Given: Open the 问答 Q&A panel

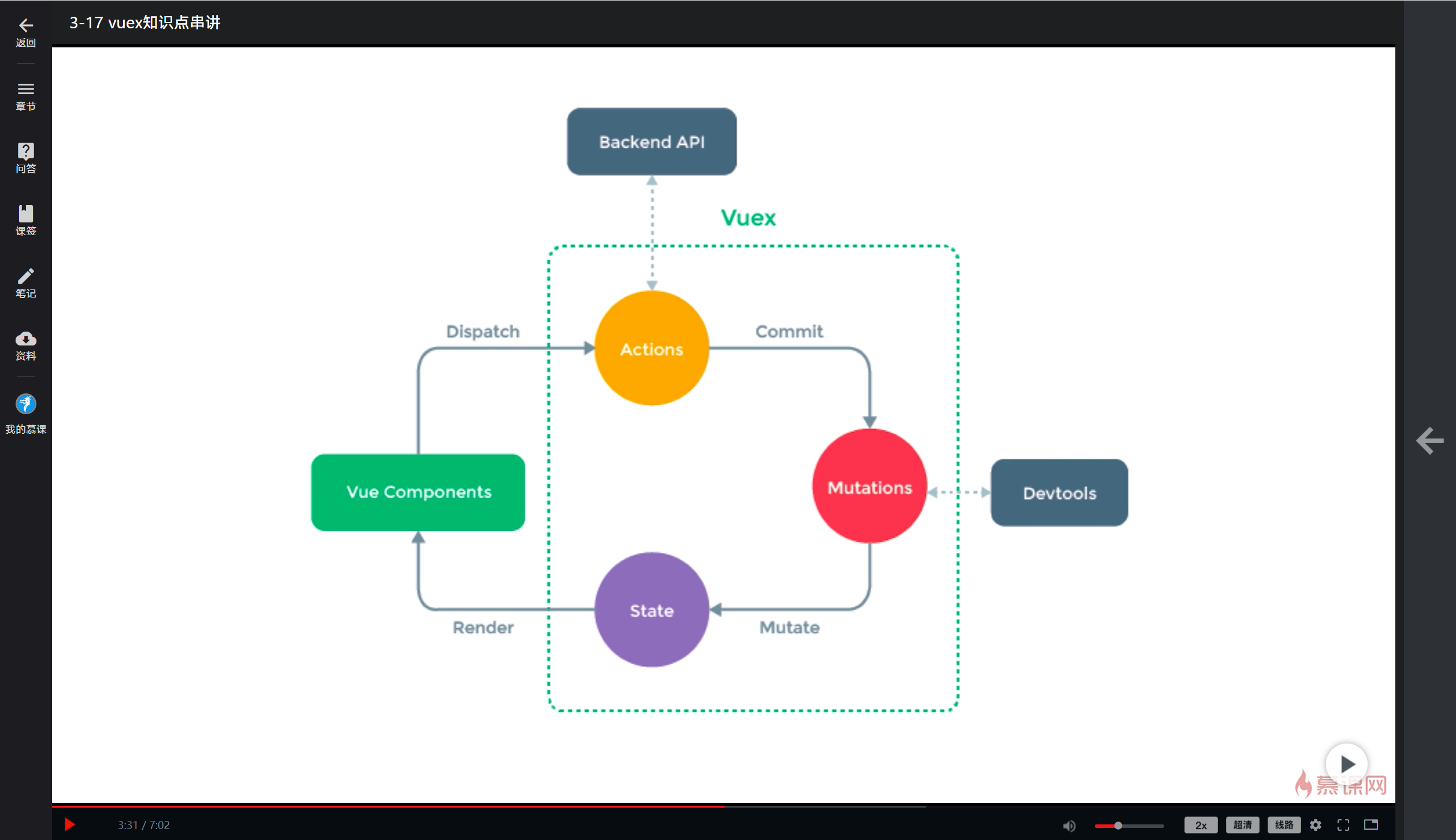Looking at the screenshot, I should coord(25,152).
